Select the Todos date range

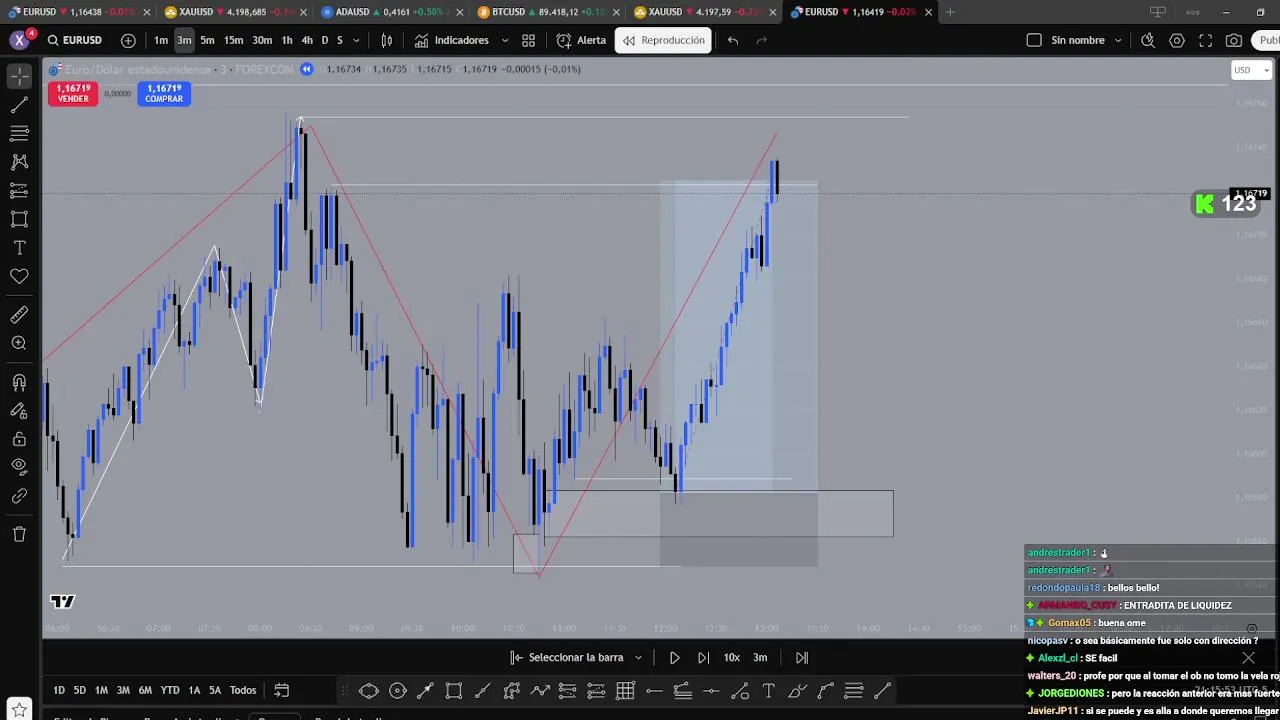pos(243,690)
